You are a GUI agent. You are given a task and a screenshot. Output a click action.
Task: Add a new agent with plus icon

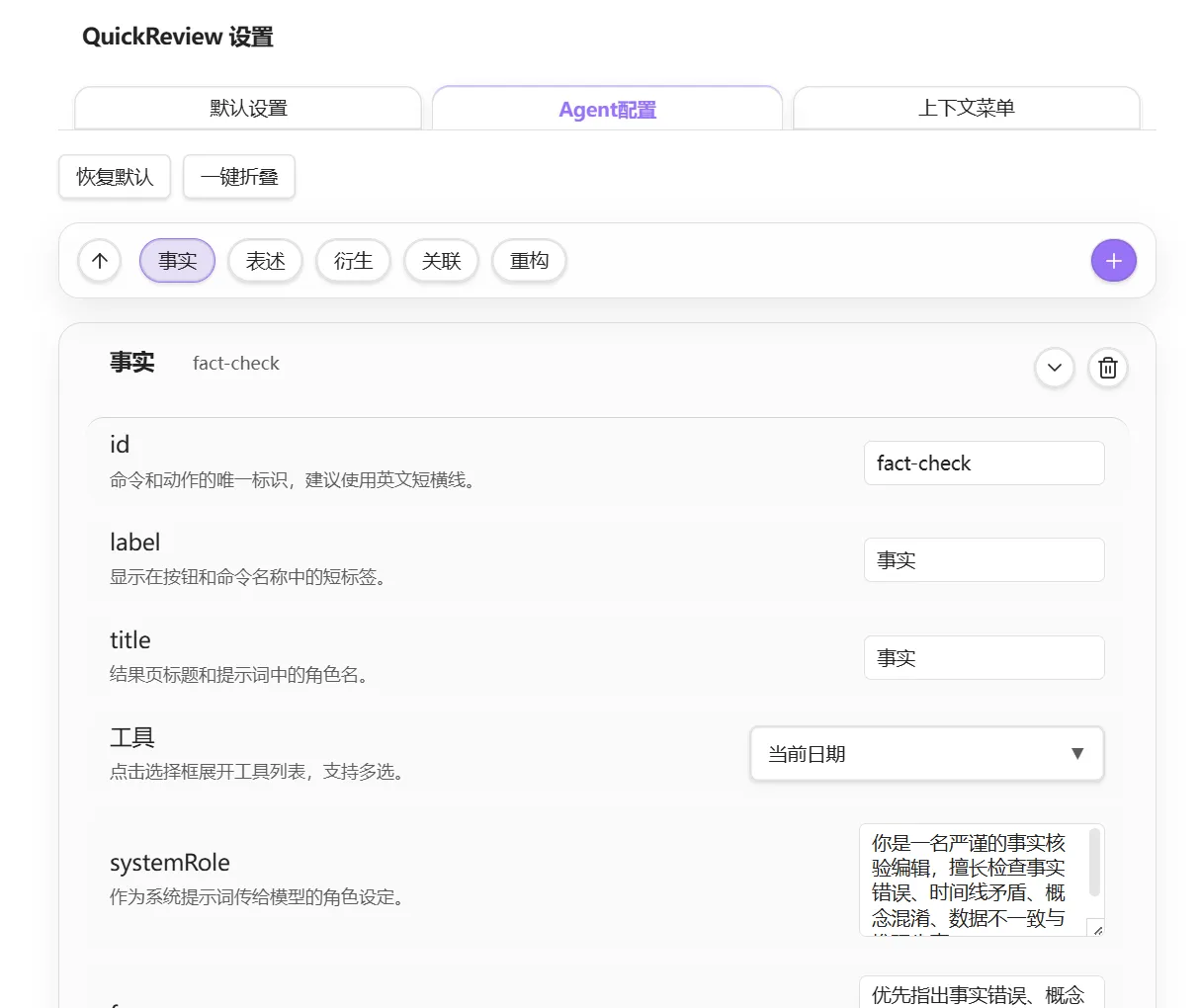click(x=1113, y=261)
